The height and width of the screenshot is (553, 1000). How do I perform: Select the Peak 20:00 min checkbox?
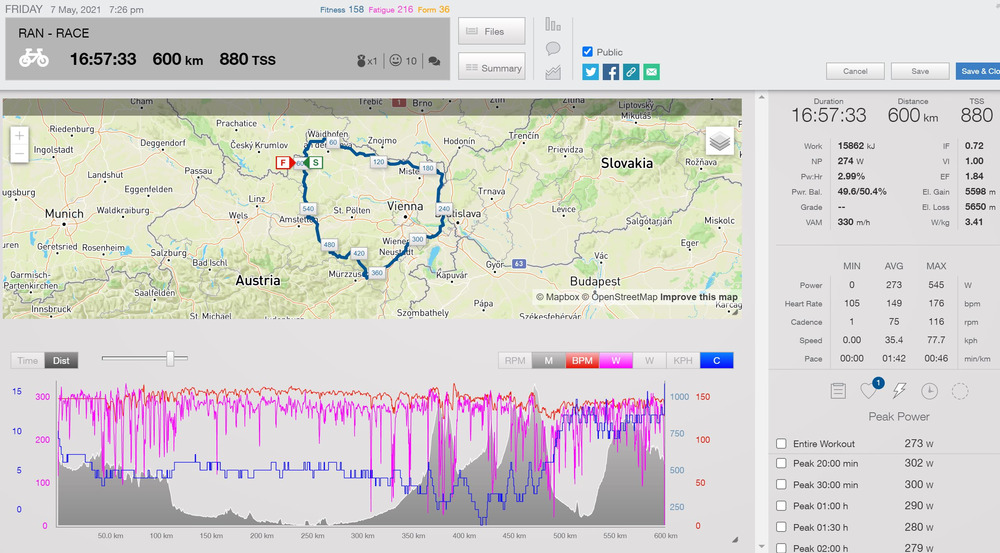point(782,464)
